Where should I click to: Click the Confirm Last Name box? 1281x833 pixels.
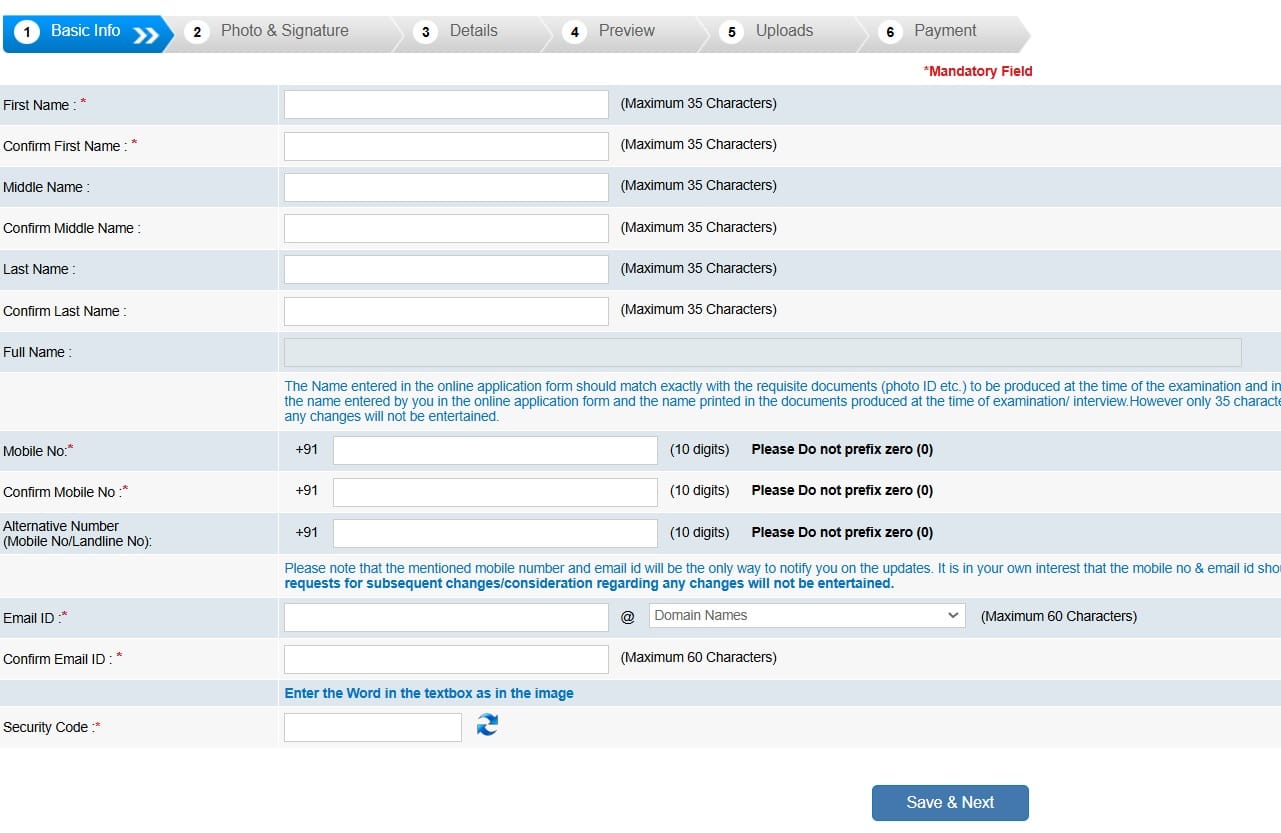click(x=446, y=311)
